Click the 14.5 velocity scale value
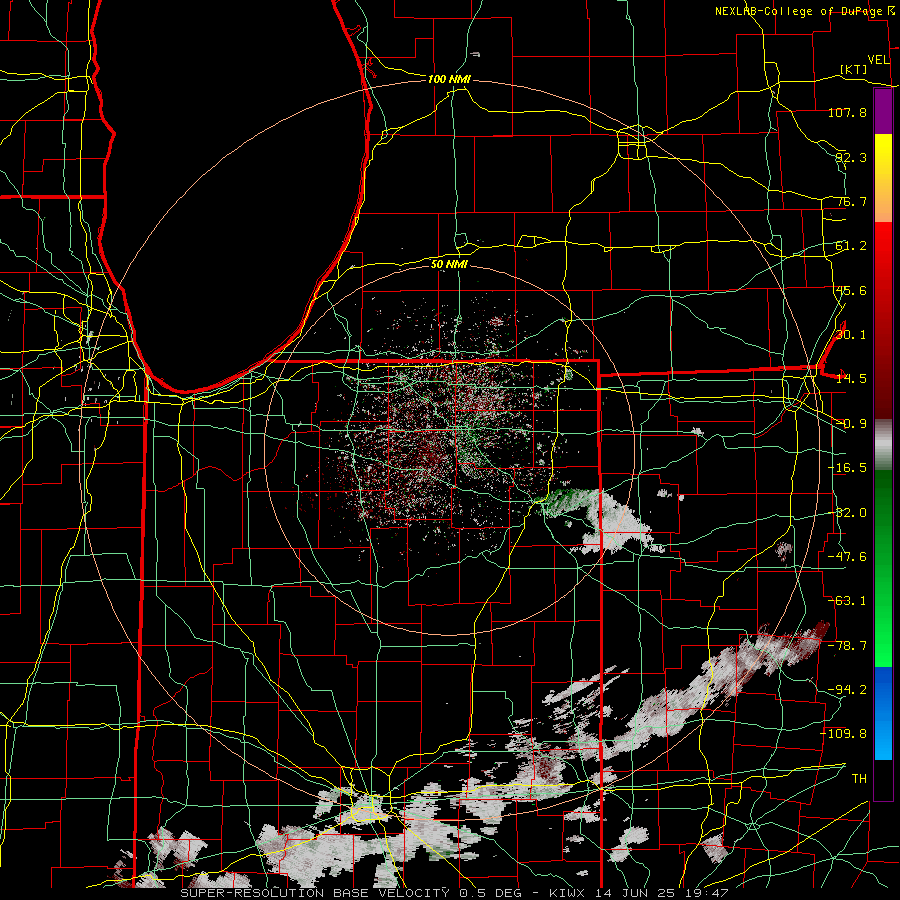 coord(851,379)
